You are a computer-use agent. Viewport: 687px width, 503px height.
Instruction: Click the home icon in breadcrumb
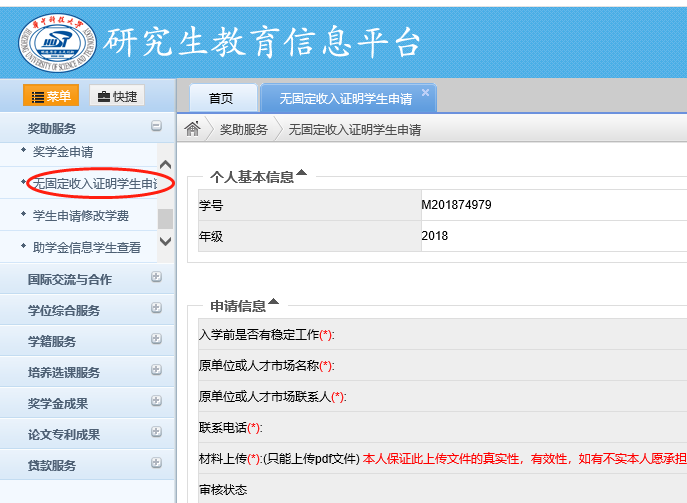pos(193,129)
